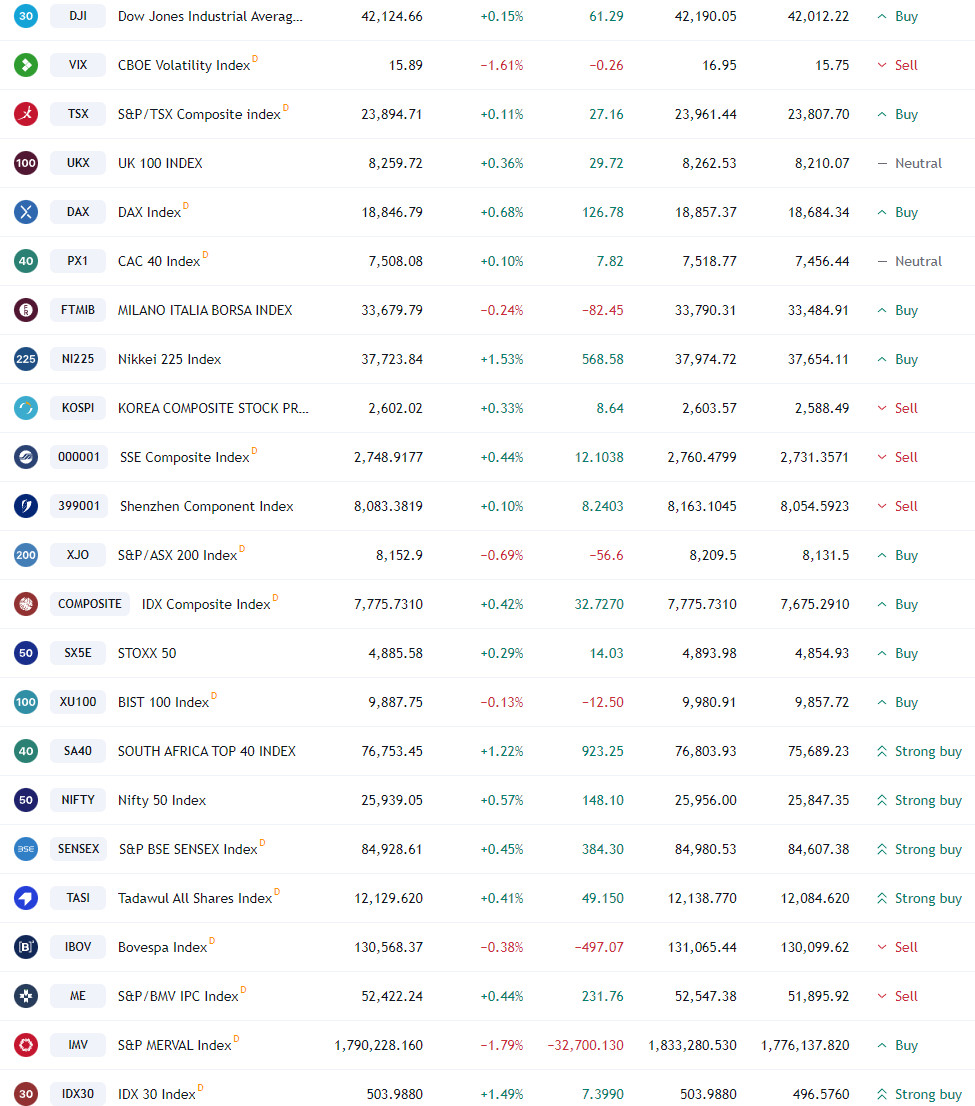975x1106 pixels.
Task: Select the -1.79% change for MERVAL
Action: (502, 1045)
